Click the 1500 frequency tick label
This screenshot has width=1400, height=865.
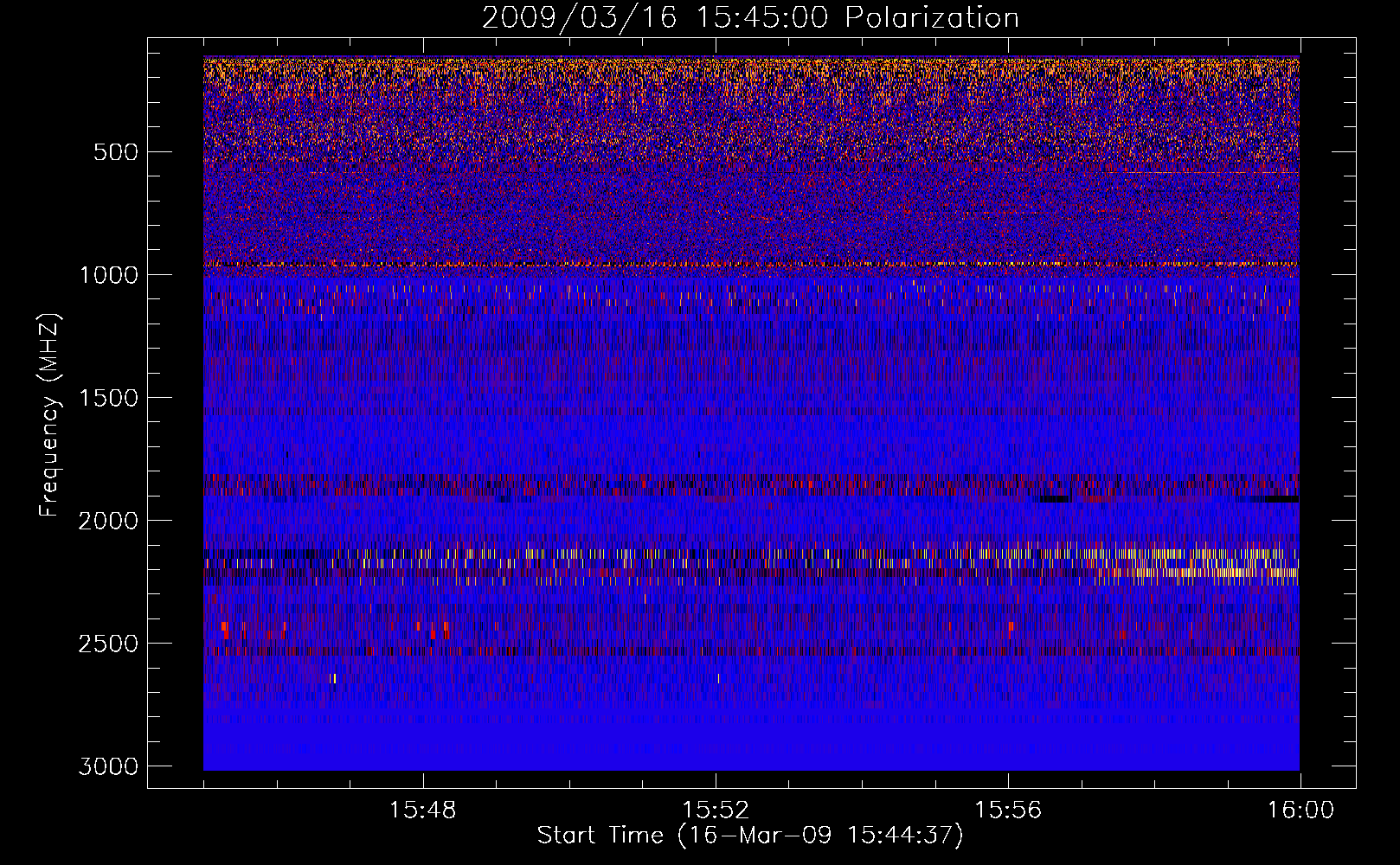pyautogui.click(x=108, y=398)
